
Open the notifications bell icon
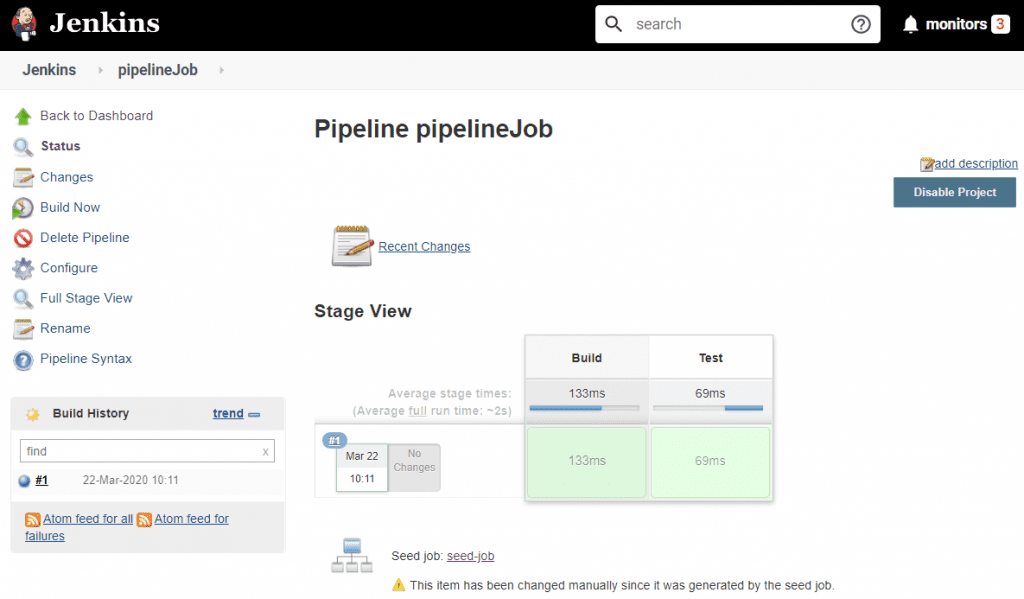pos(910,25)
